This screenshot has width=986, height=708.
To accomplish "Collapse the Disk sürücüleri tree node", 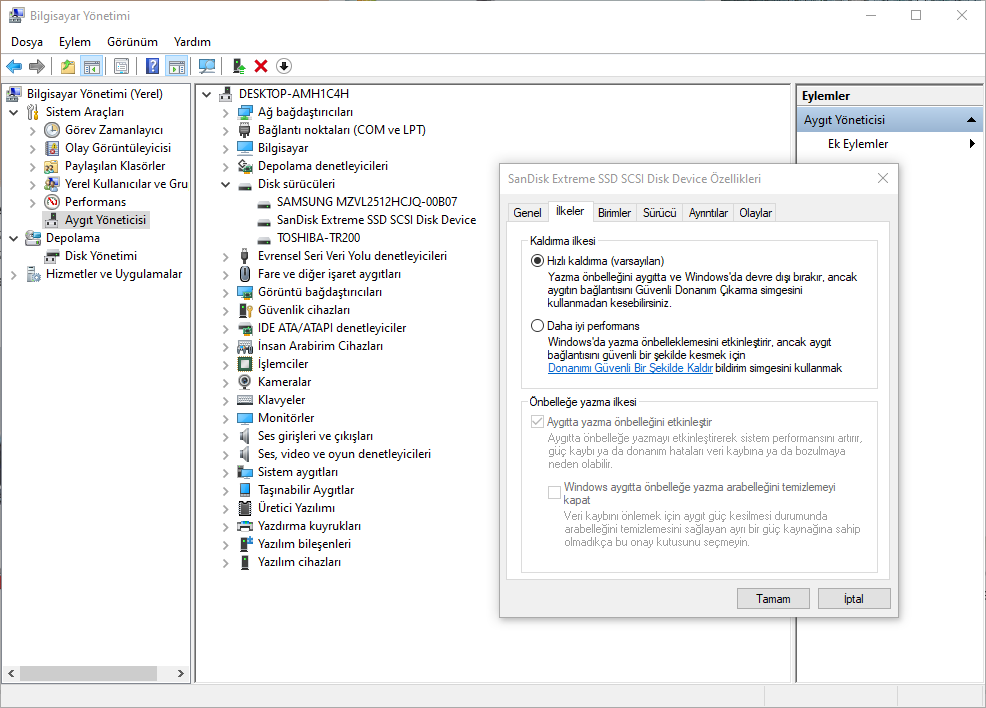I will (225, 184).
